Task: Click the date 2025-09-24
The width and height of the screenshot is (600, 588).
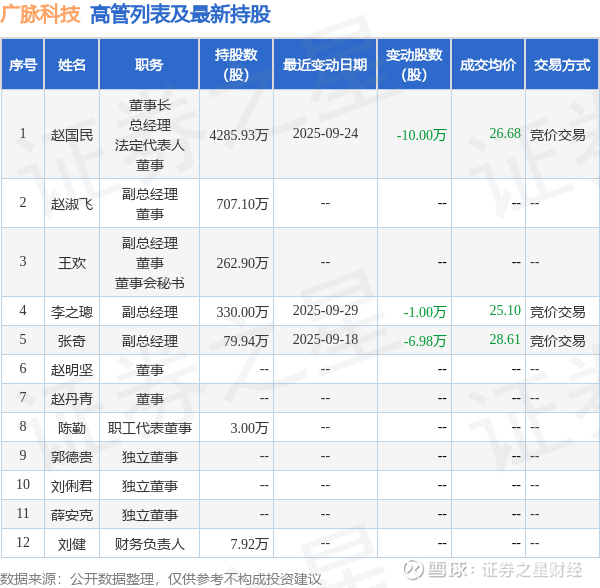Action: (325, 134)
